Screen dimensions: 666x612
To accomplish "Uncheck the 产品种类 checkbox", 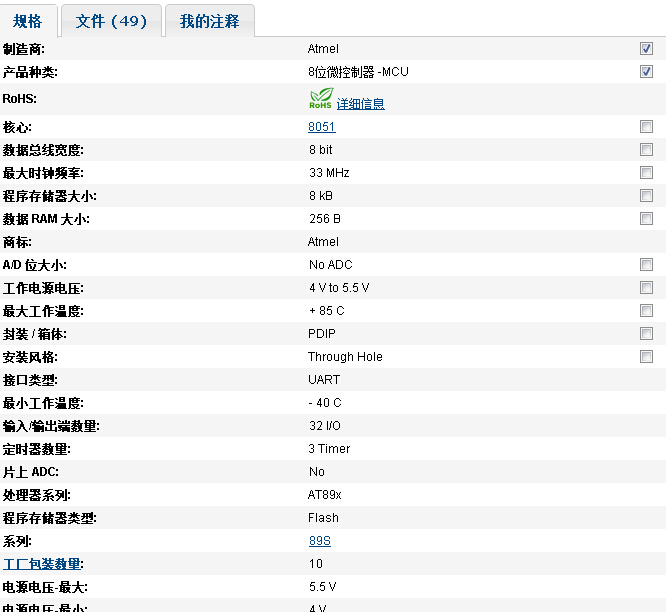I will 646,72.
